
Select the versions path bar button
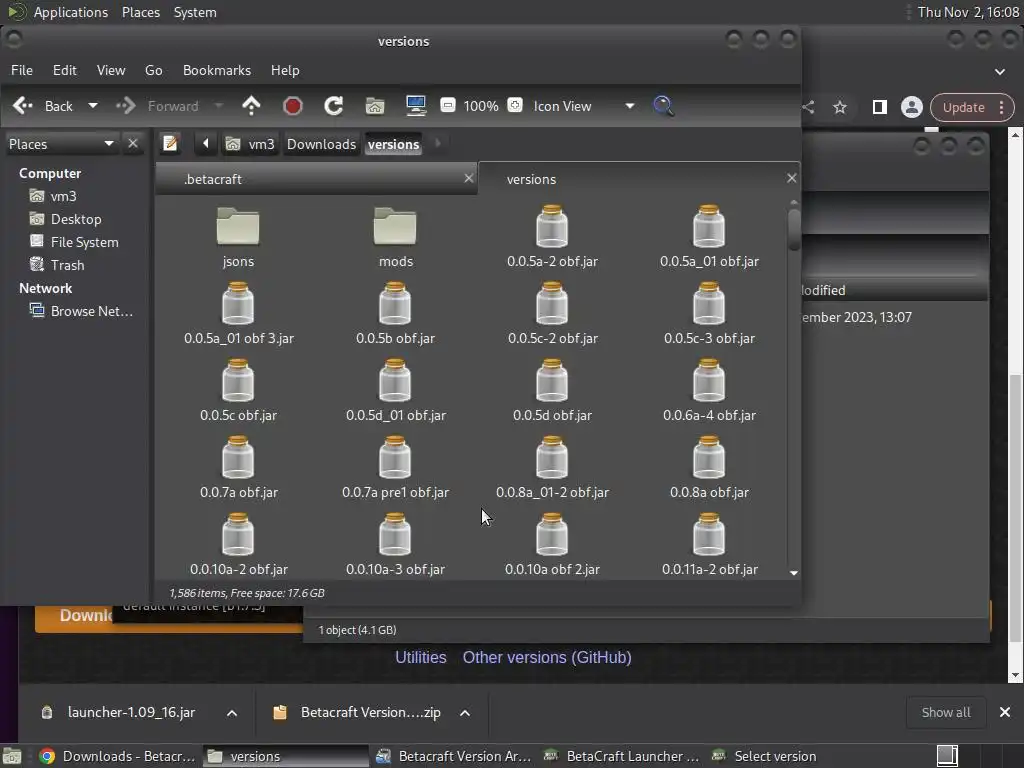(393, 144)
